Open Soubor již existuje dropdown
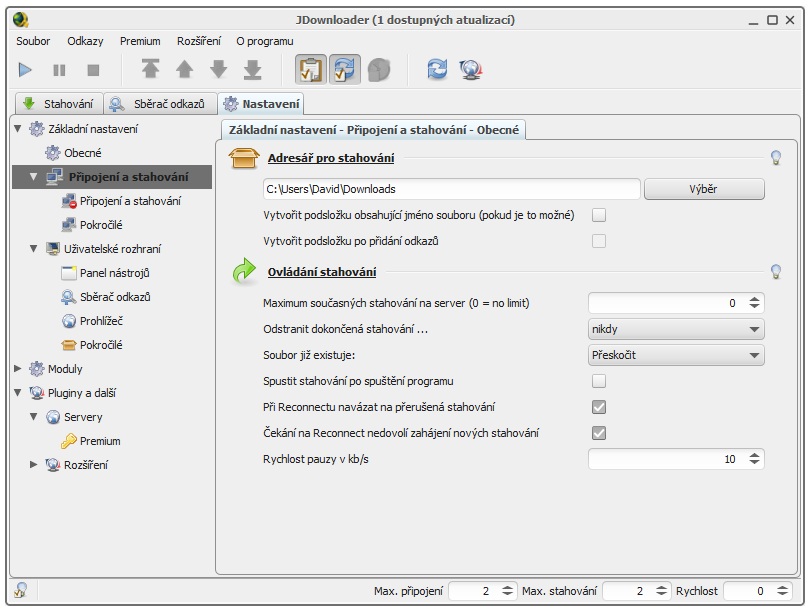Screen dimensions: 812x613 [676, 355]
